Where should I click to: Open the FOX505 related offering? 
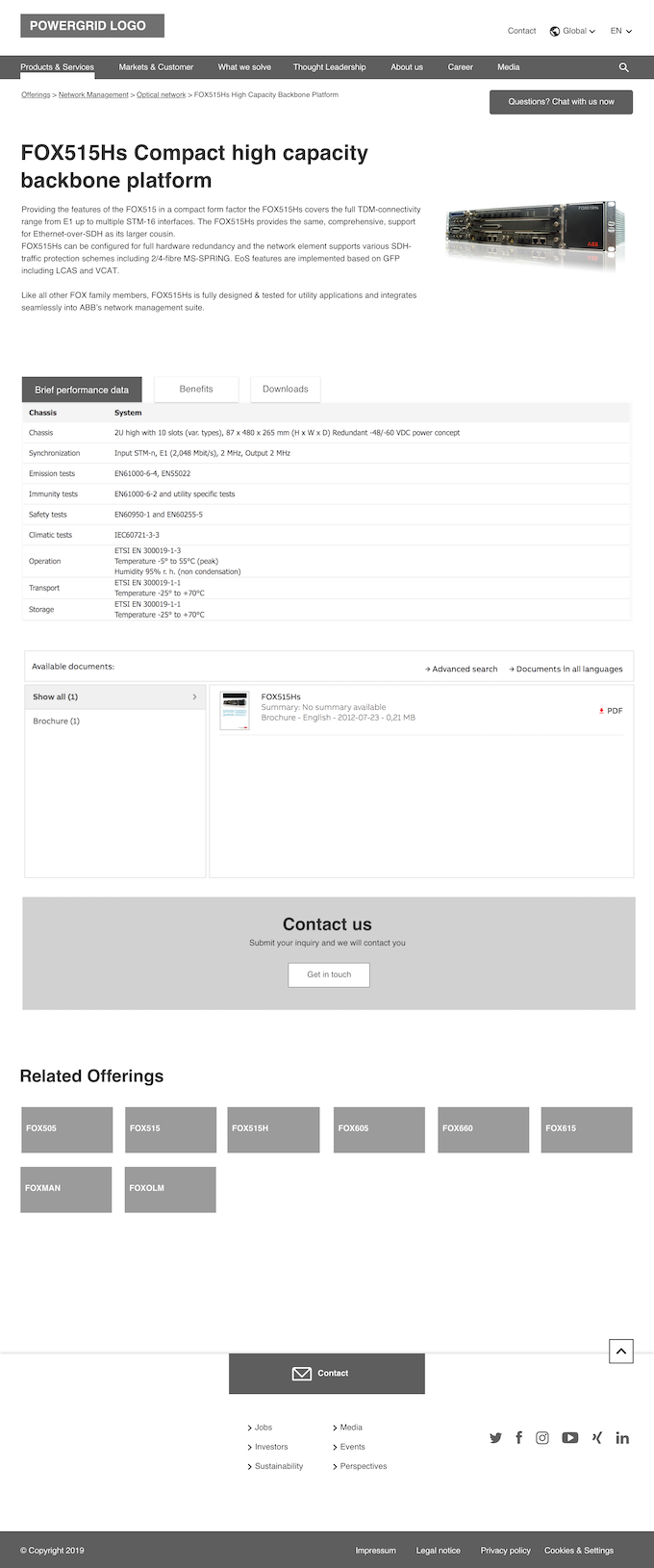tap(66, 1129)
